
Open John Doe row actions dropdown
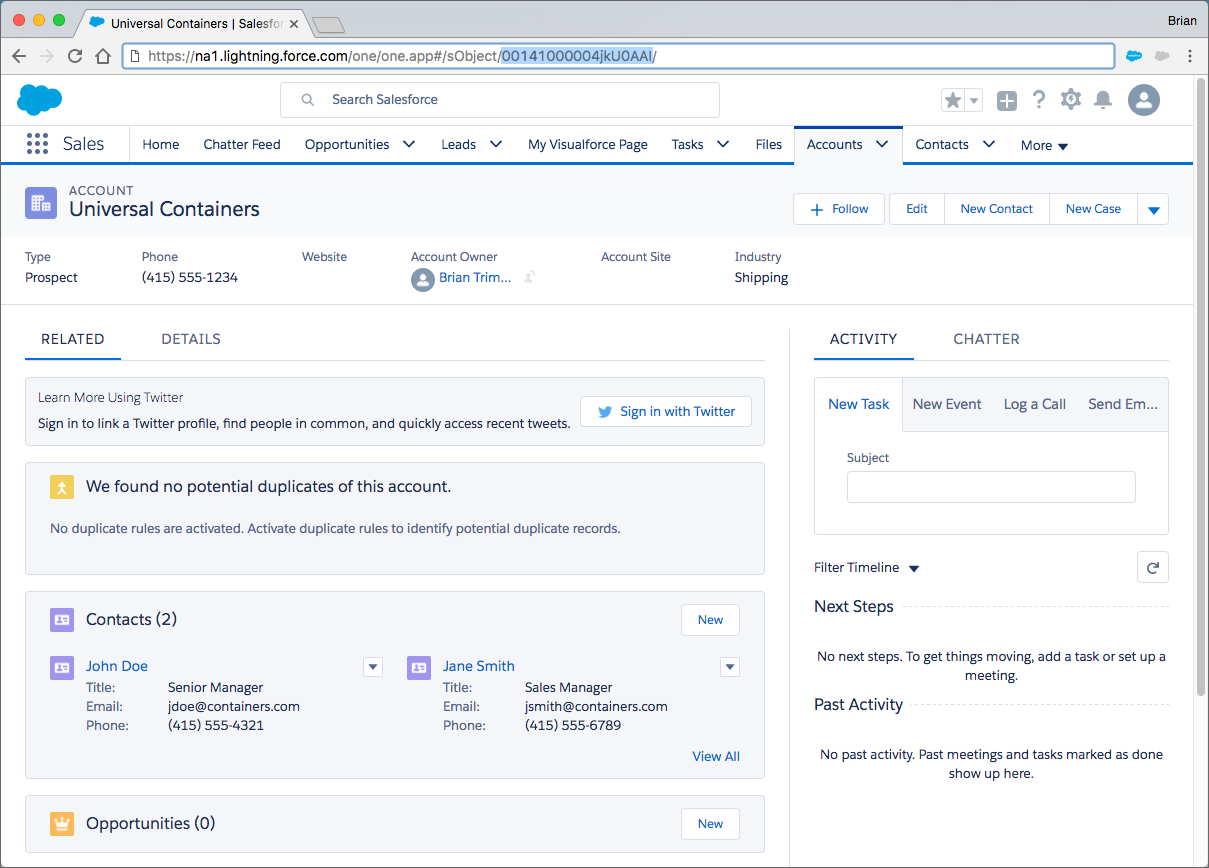(x=373, y=667)
